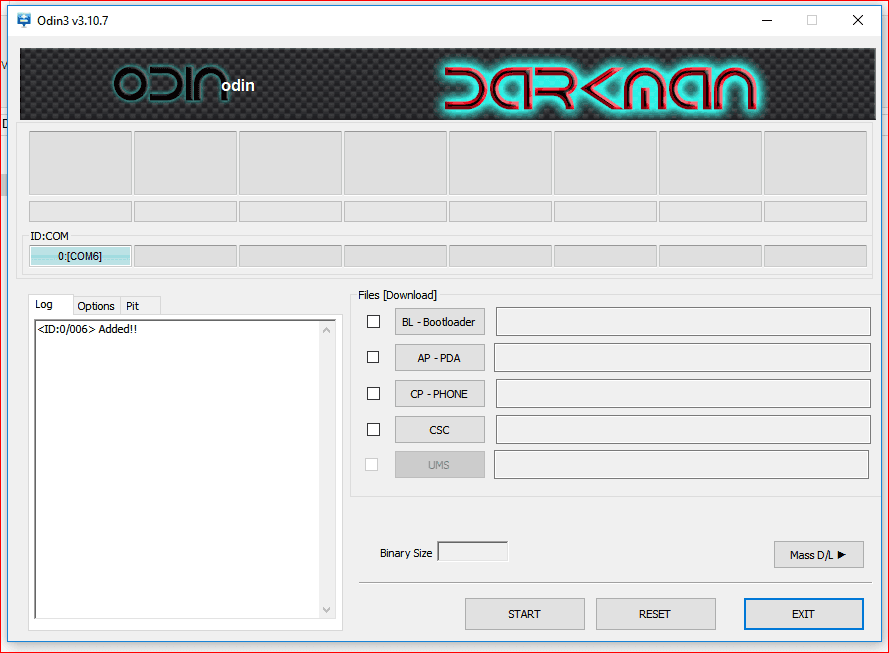Image resolution: width=889 pixels, height=653 pixels.
Task: Choose an AP - PDA firmware file
Action: pos(439,358)
